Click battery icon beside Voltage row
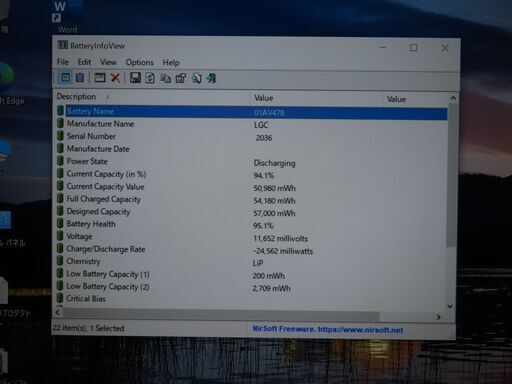Screen dimensions: 512x384 pos(60,236)
